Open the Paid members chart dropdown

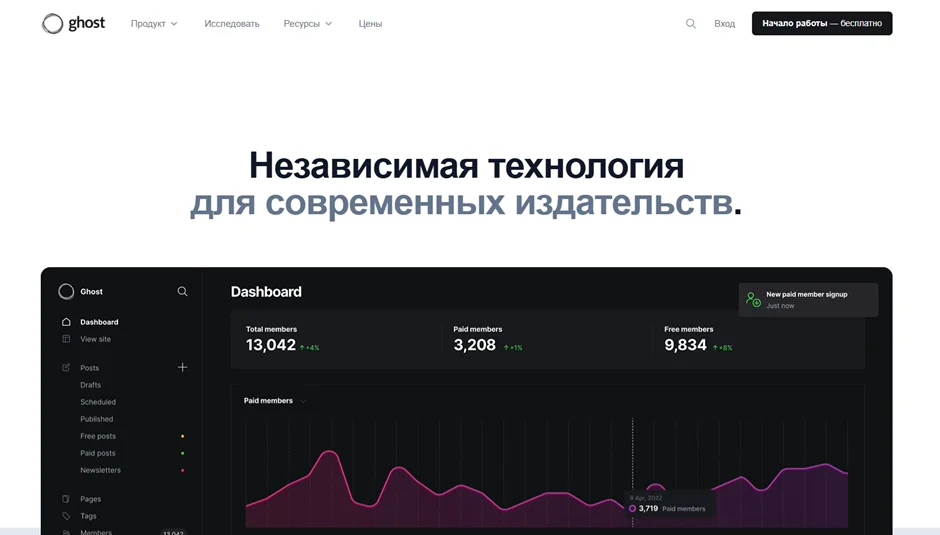coord(275,401)
